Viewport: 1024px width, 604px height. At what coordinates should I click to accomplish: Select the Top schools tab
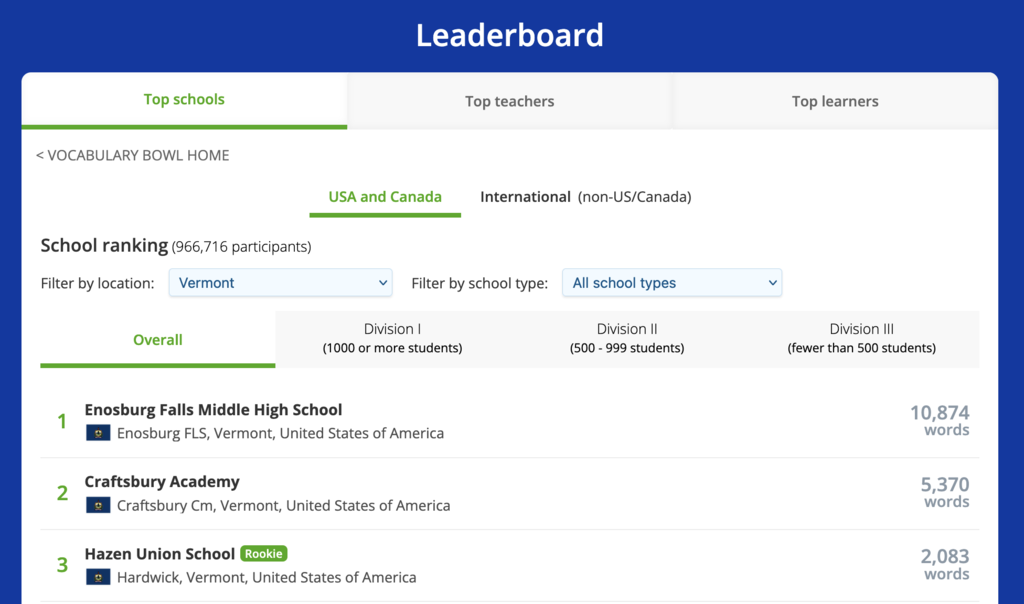click(x=184, y=100)
